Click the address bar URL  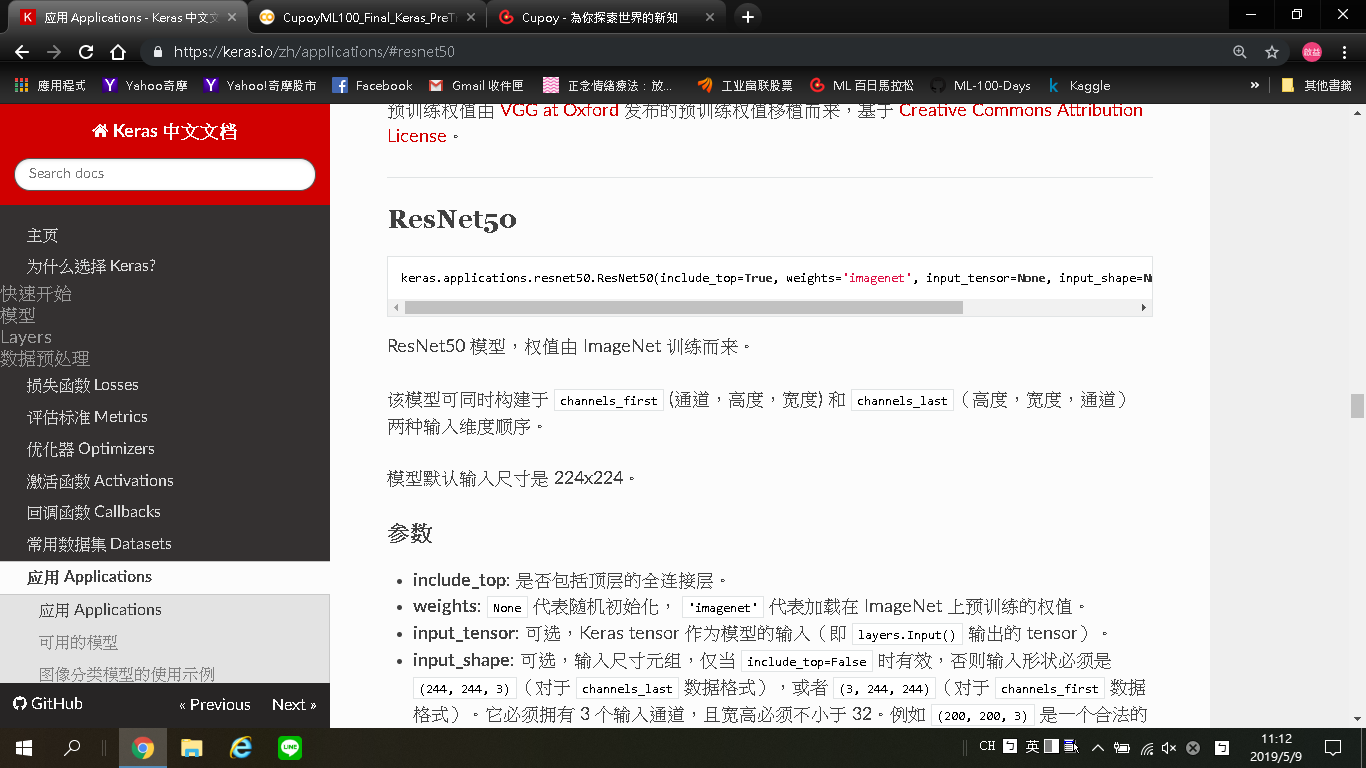[x=314, y=52]
